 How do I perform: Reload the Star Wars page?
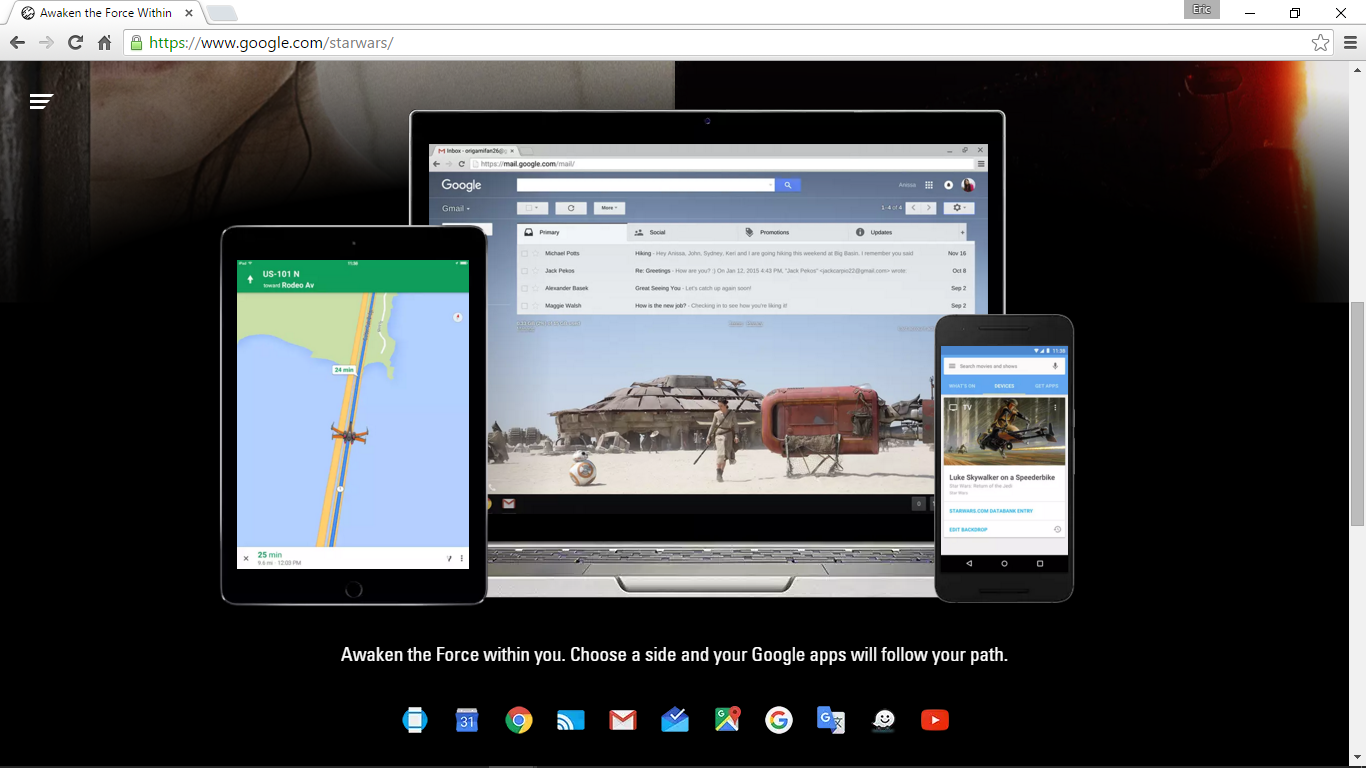[75, 42]
